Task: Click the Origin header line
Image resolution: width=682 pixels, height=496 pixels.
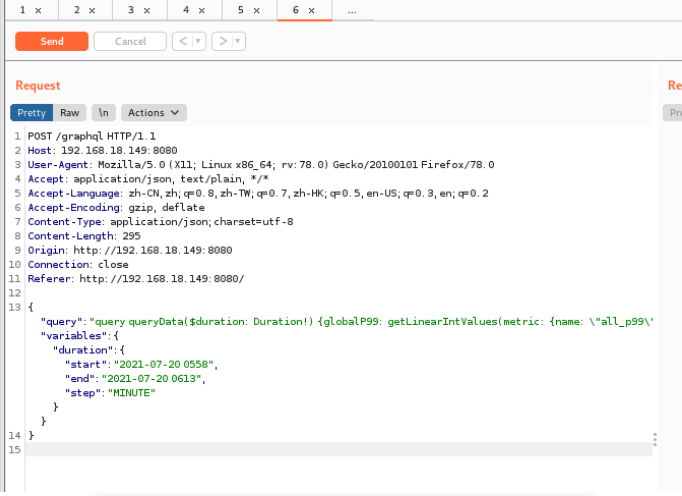Action: tap(130, 251)
